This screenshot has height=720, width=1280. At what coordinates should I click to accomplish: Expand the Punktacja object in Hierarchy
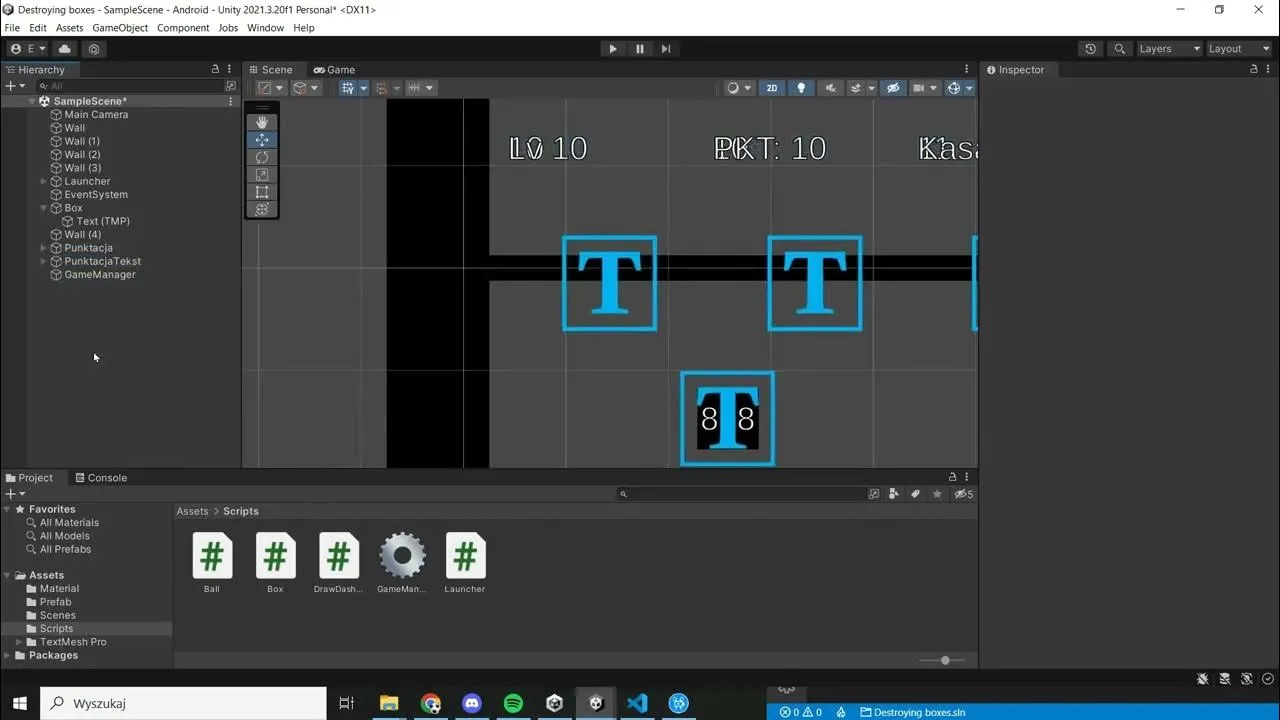click(x=43, y=248)
